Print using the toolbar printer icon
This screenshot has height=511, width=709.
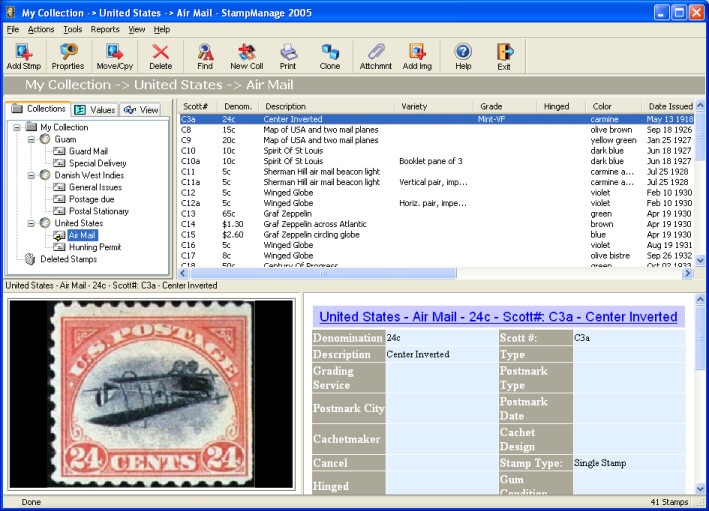click(288, 57)
